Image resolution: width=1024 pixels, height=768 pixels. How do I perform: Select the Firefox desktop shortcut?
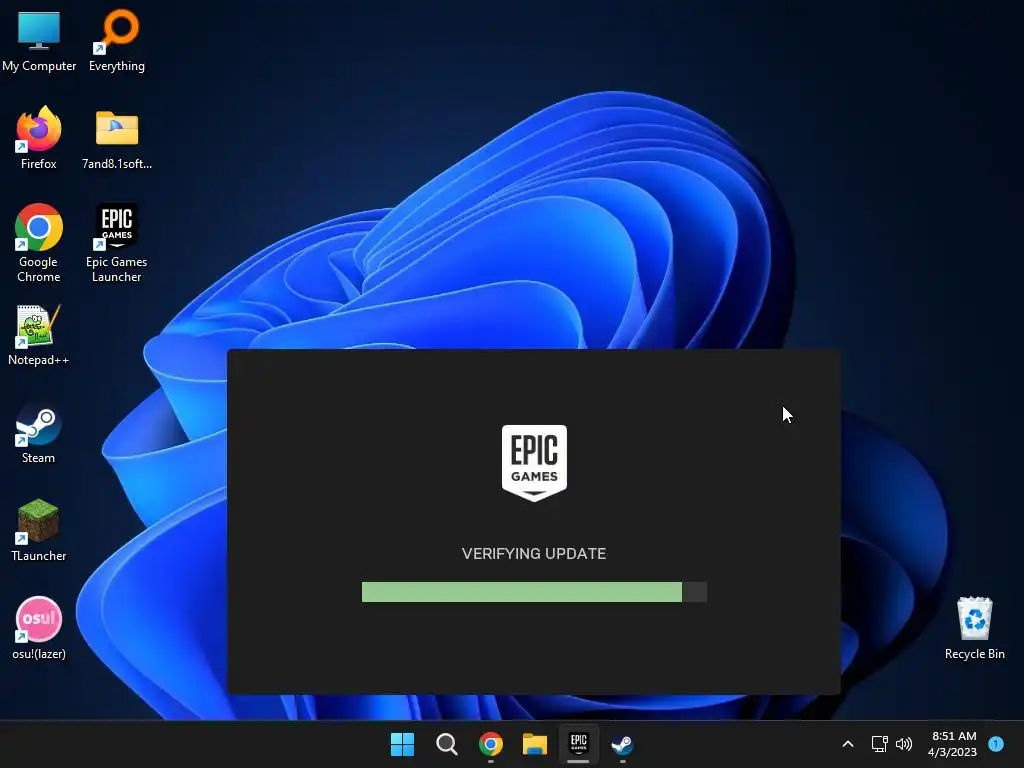[x=39, y=138]
